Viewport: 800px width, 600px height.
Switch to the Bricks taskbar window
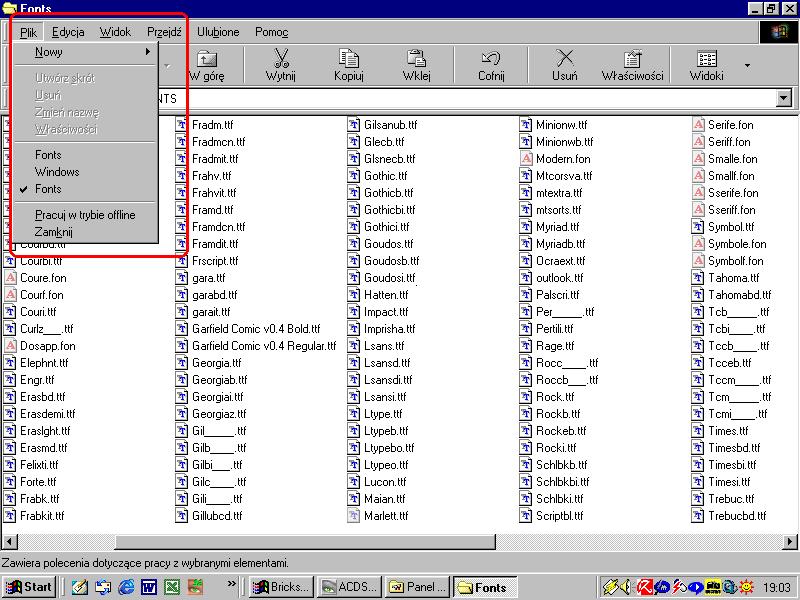tap(282, 587)
